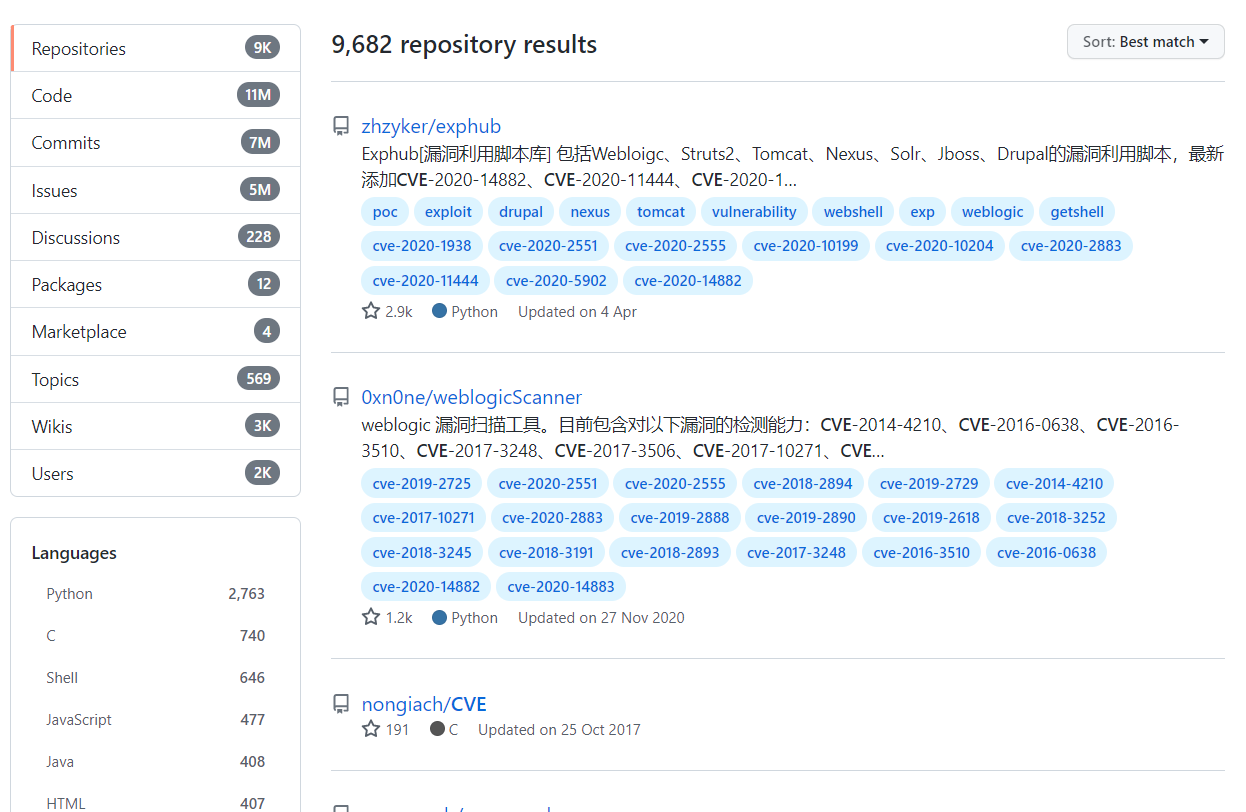Click the vulnerability topic tag
Screen dimensions: 1246x812
point(754,212)
